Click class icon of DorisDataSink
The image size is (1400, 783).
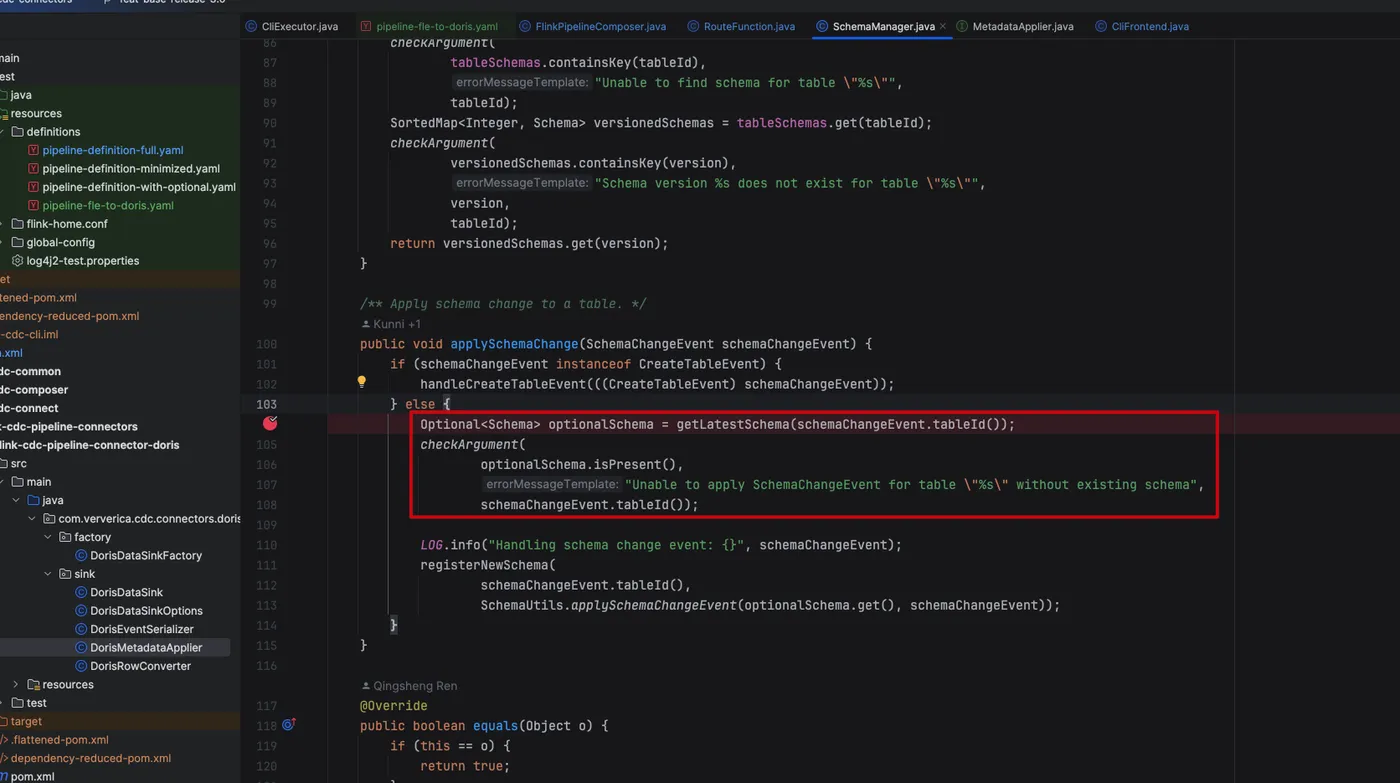click(81, 592)
